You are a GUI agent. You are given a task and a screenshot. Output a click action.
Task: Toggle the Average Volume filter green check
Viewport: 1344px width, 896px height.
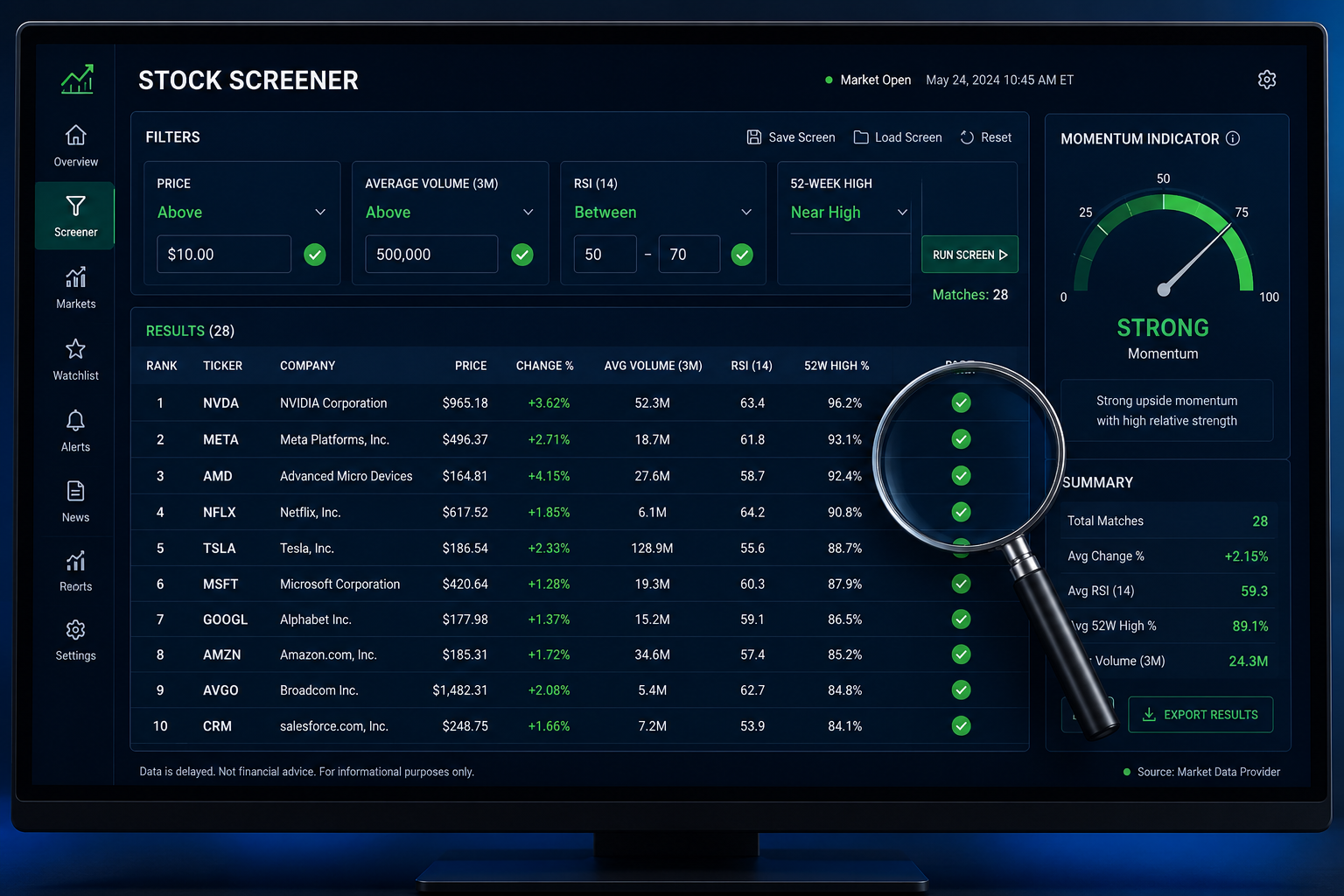pyautogui.click(x=522, y=255)
